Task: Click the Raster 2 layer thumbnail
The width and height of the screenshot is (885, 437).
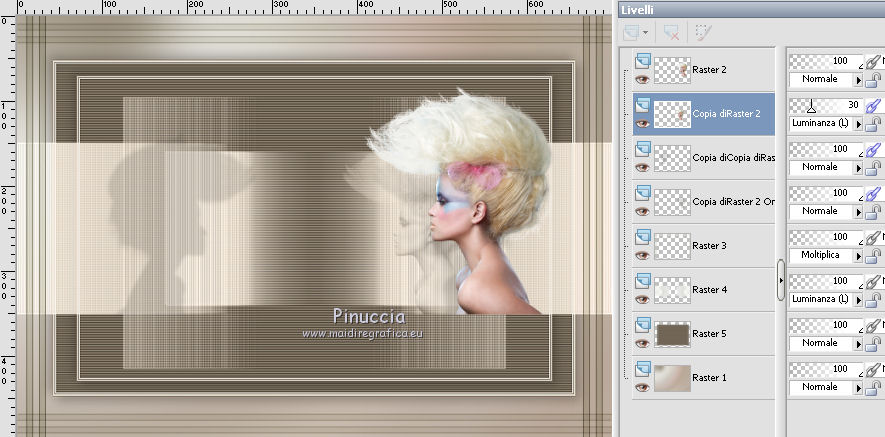Action: coord(672,70)
